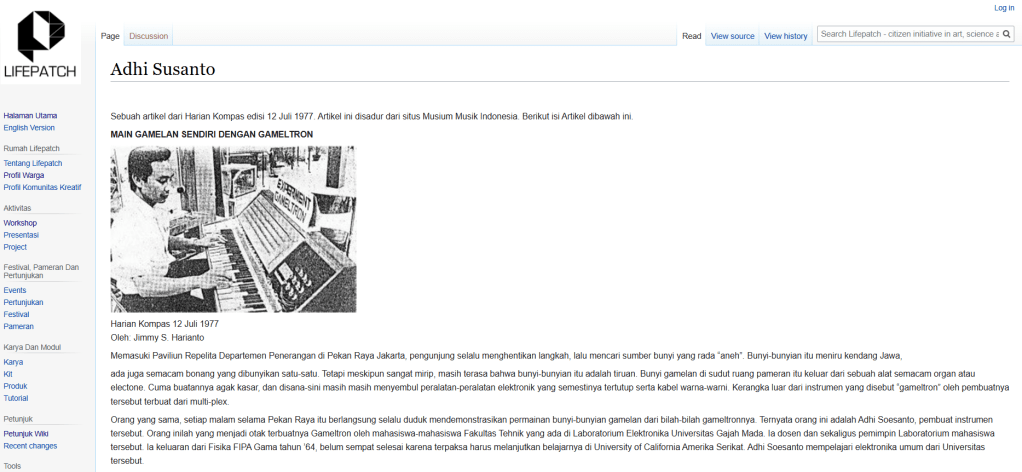Open Profil Komunitas Kreatif
Screen dimensions: 1022x472
(x=42, y=187)
